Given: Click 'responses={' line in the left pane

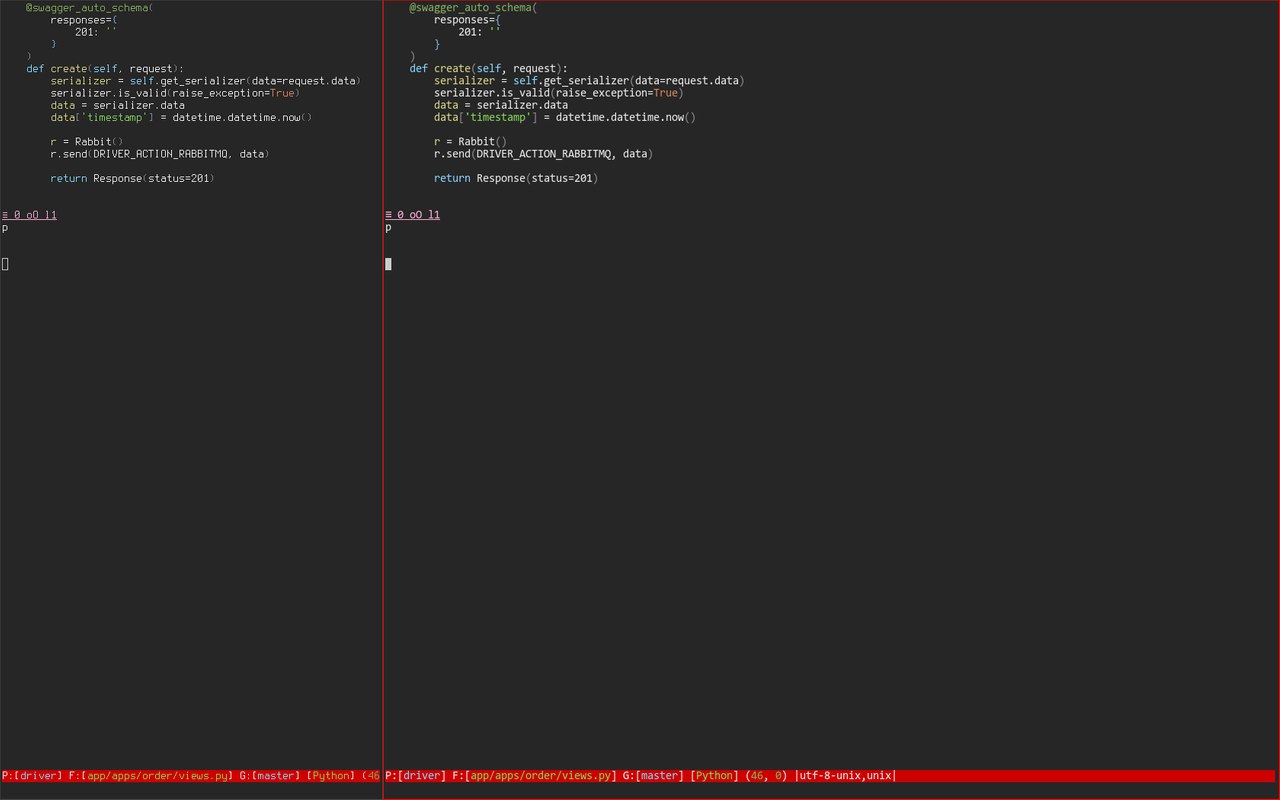Looking at the screenshot, I should pyautogui.click(x=84, y=19).
